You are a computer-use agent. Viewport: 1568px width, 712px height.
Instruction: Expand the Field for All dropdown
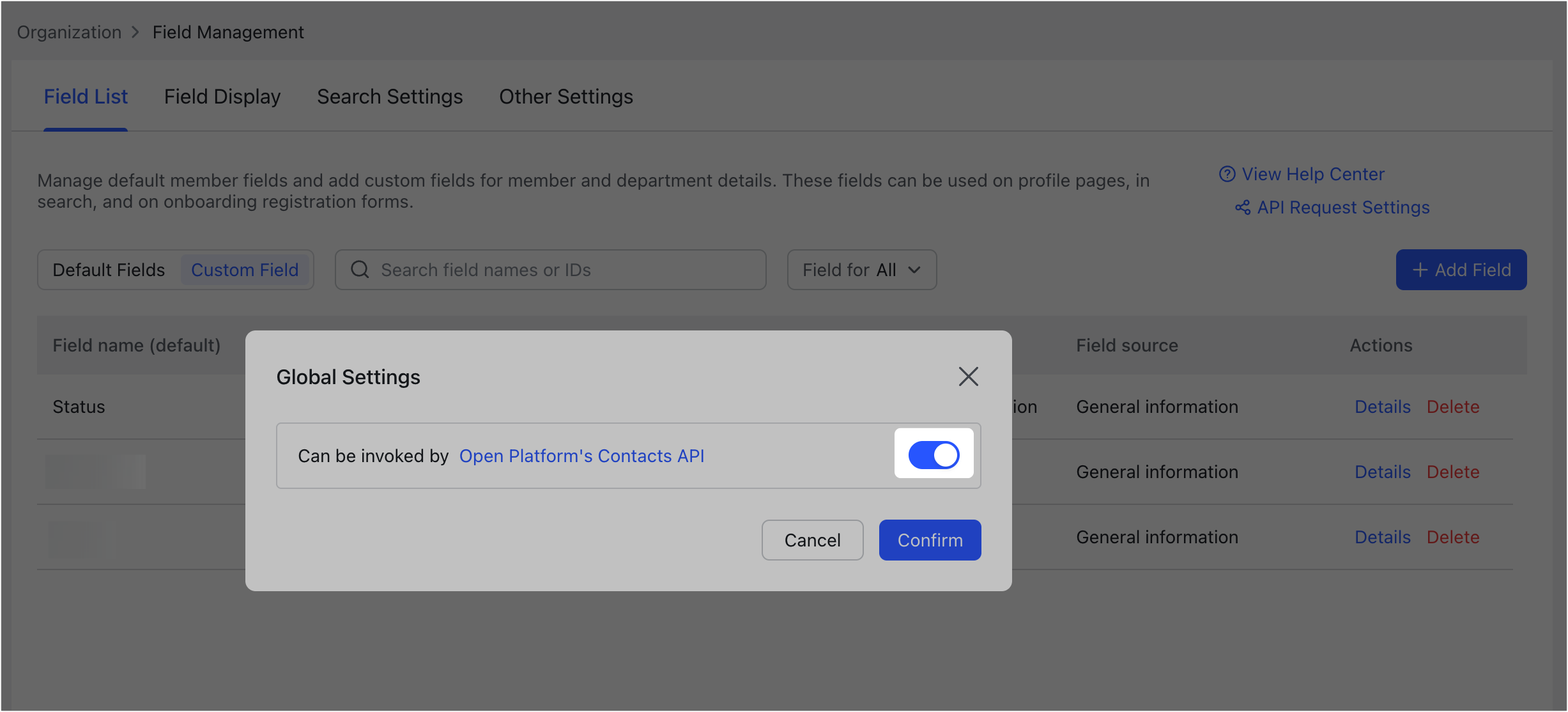[x=862, y=270]
